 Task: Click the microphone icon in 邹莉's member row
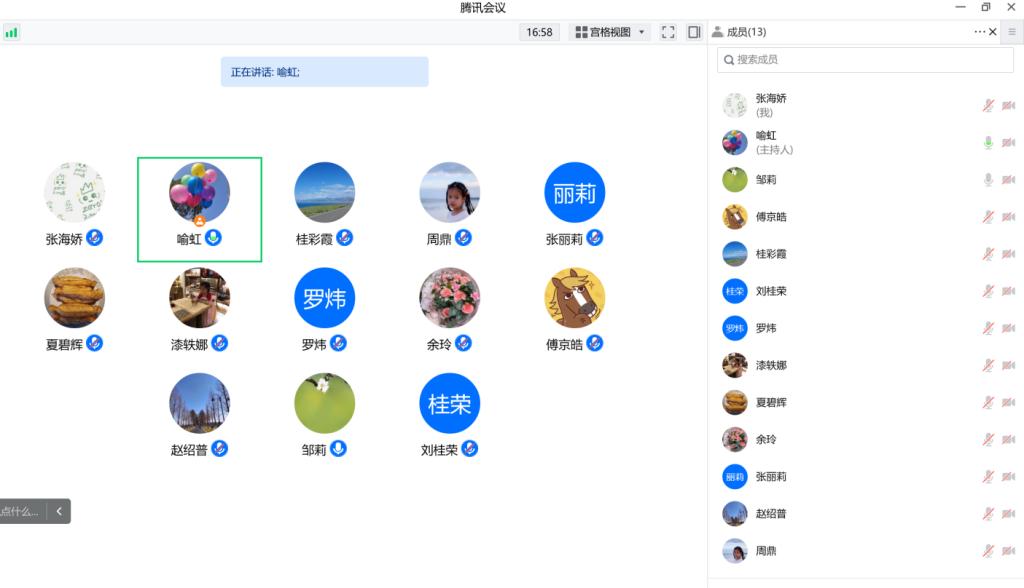pyautogui.click(x=988, y=180)
